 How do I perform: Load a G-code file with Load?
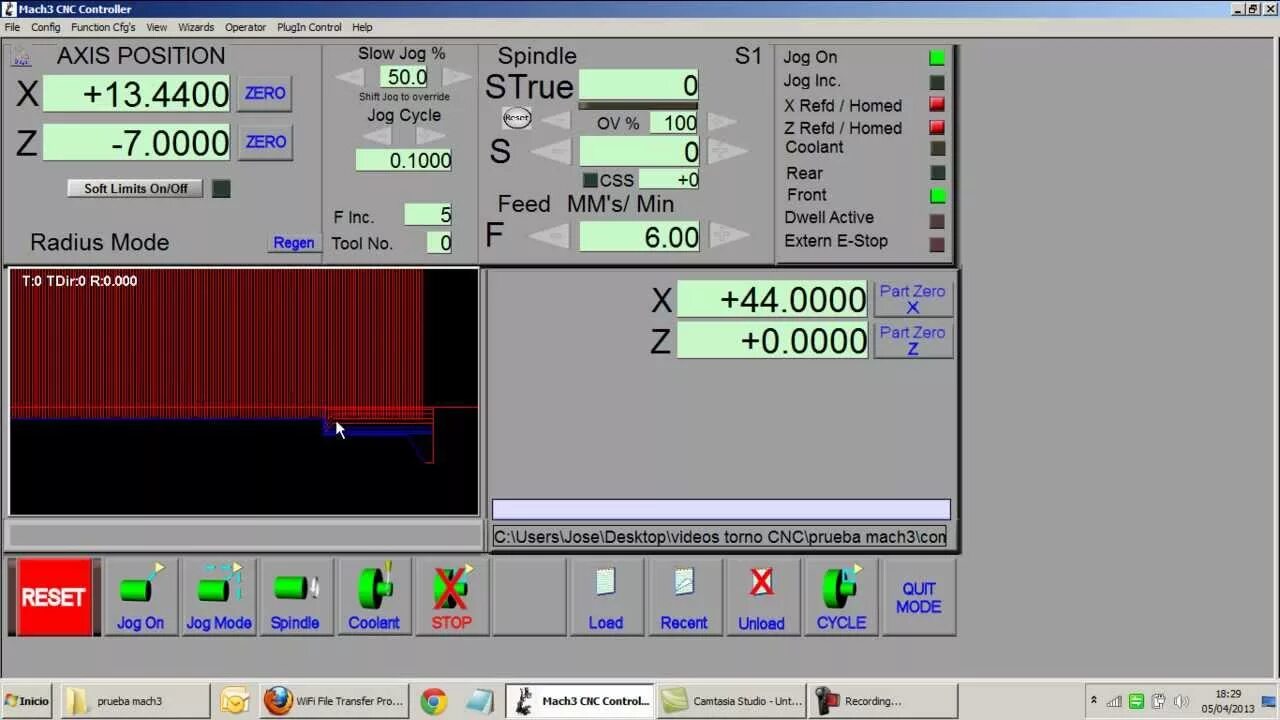coord(606,597)
